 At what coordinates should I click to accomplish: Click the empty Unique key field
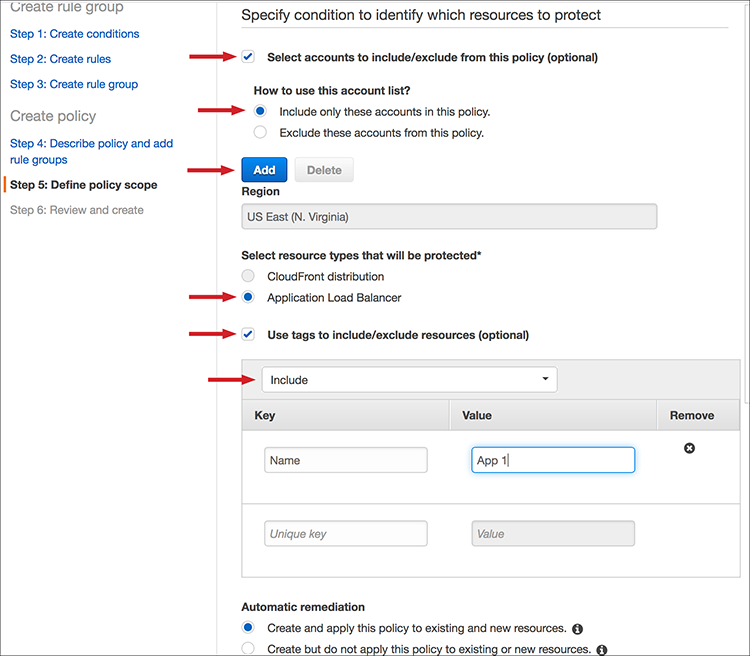point(346,534)
